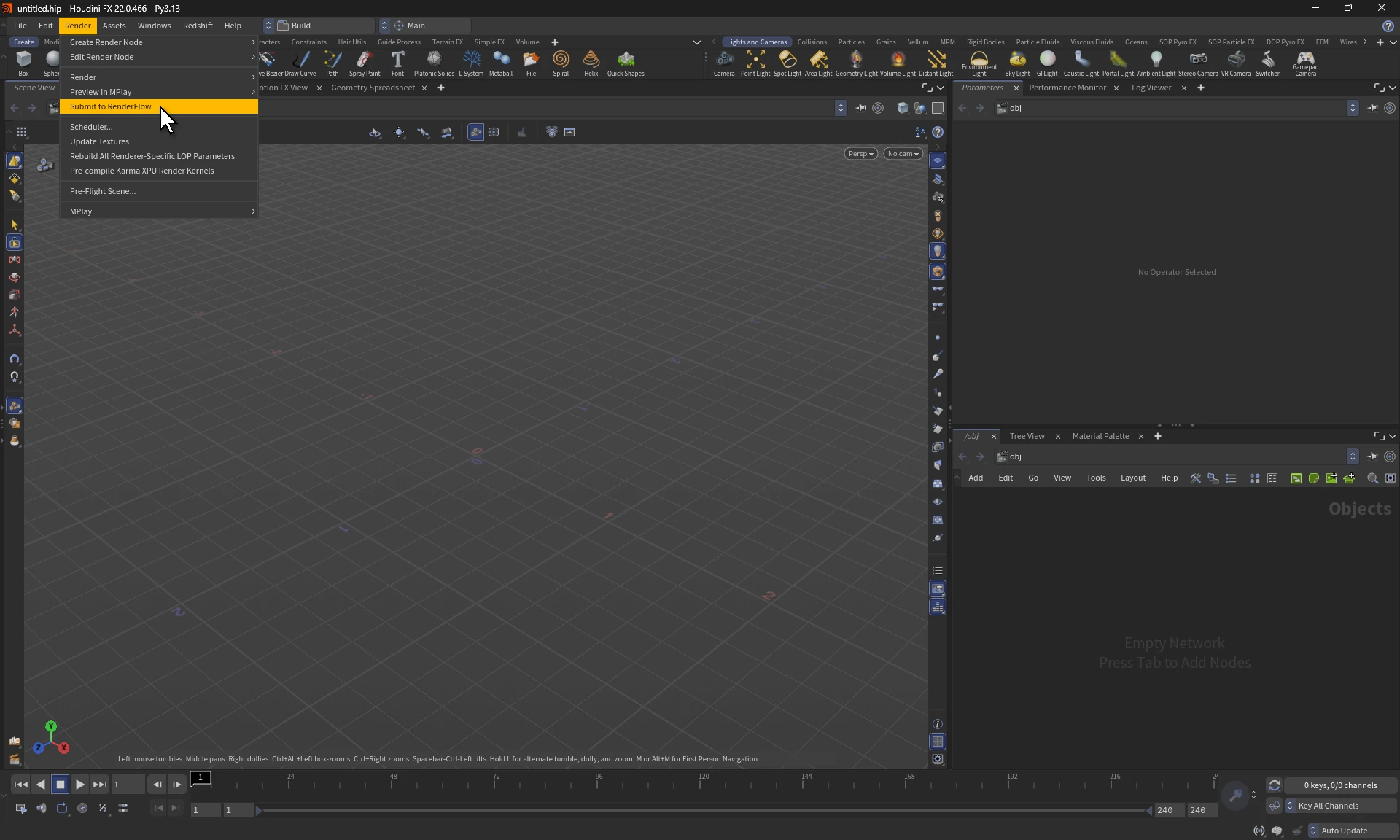Add a Spot Light from the shelf
This screenshot has height=840, width=1400.
(787, 63)
